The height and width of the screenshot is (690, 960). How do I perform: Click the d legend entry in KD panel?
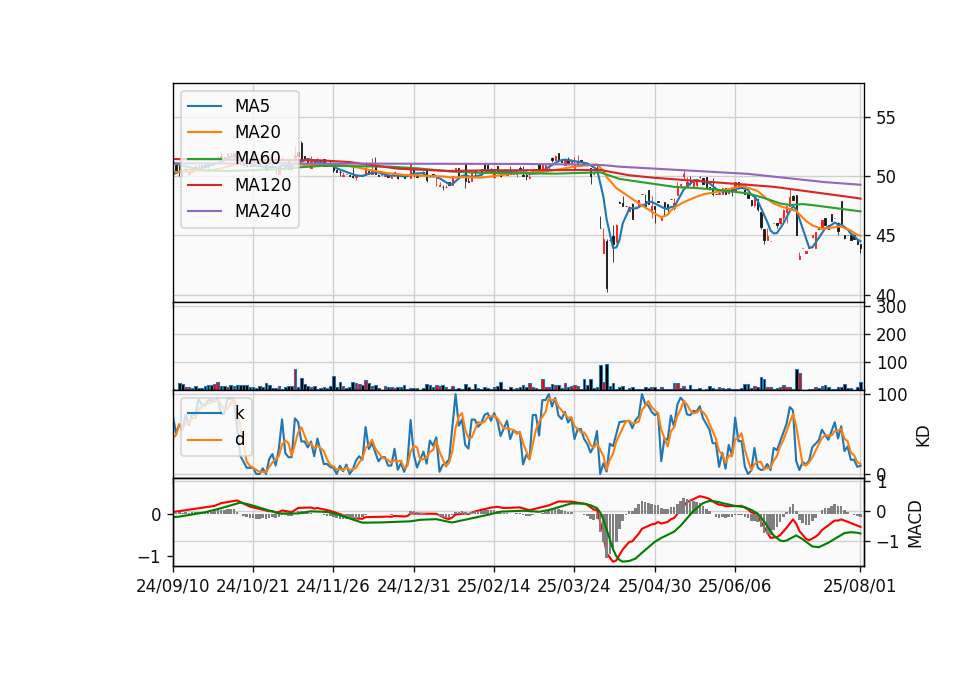point(239,439)
